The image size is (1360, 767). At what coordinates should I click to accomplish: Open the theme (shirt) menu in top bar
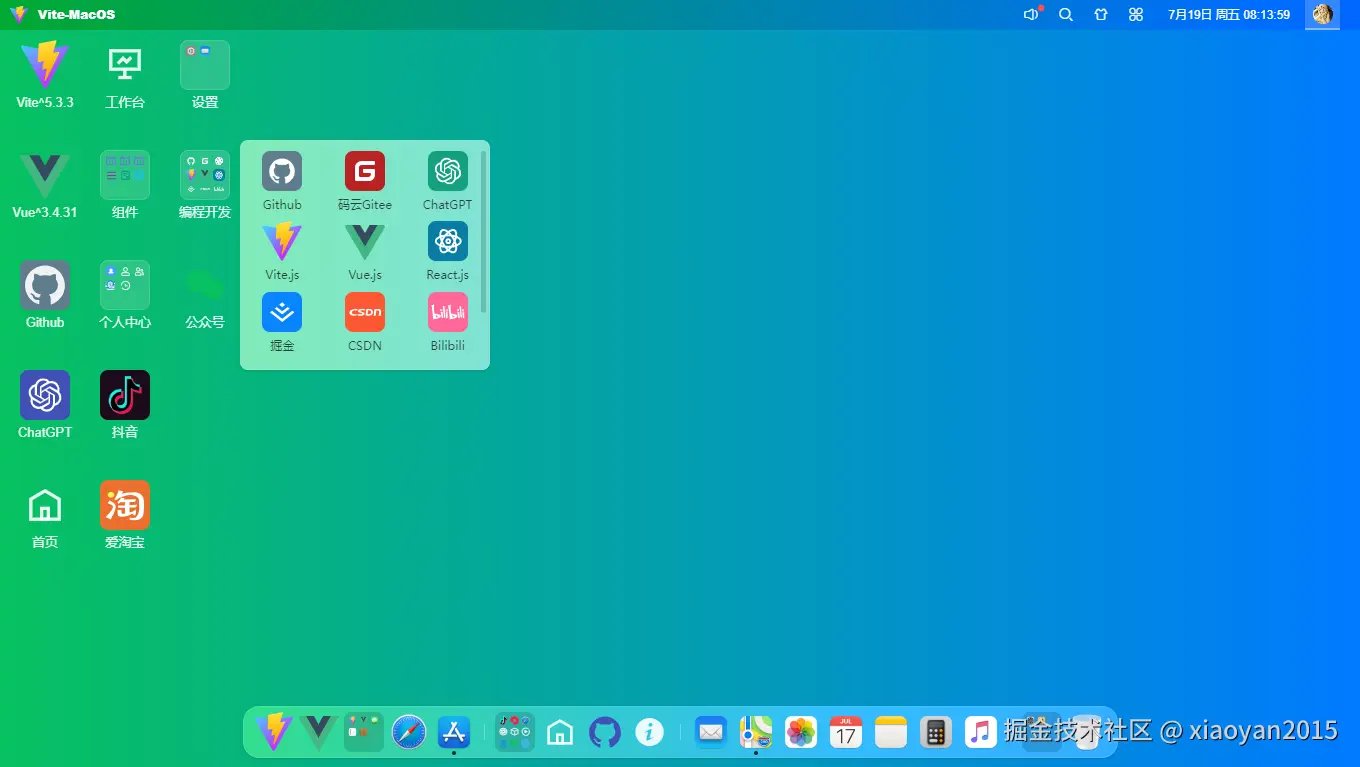coord(1101,15)
